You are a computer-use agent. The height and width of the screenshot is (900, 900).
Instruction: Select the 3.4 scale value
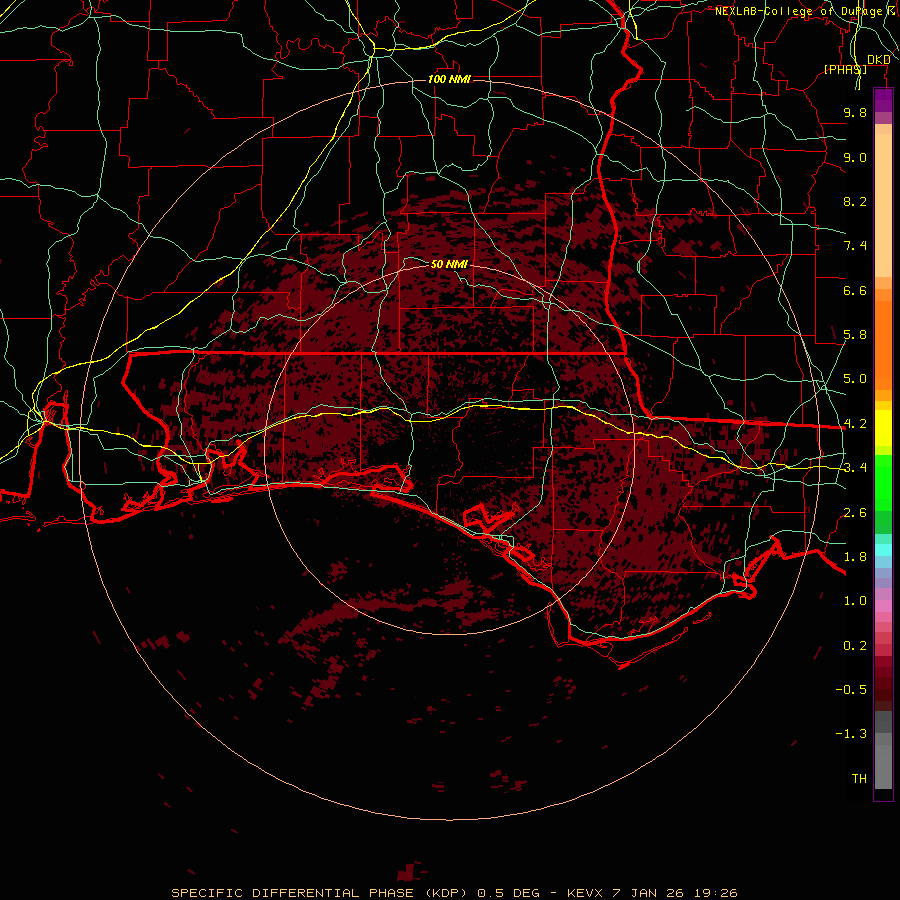coord(855,468)
